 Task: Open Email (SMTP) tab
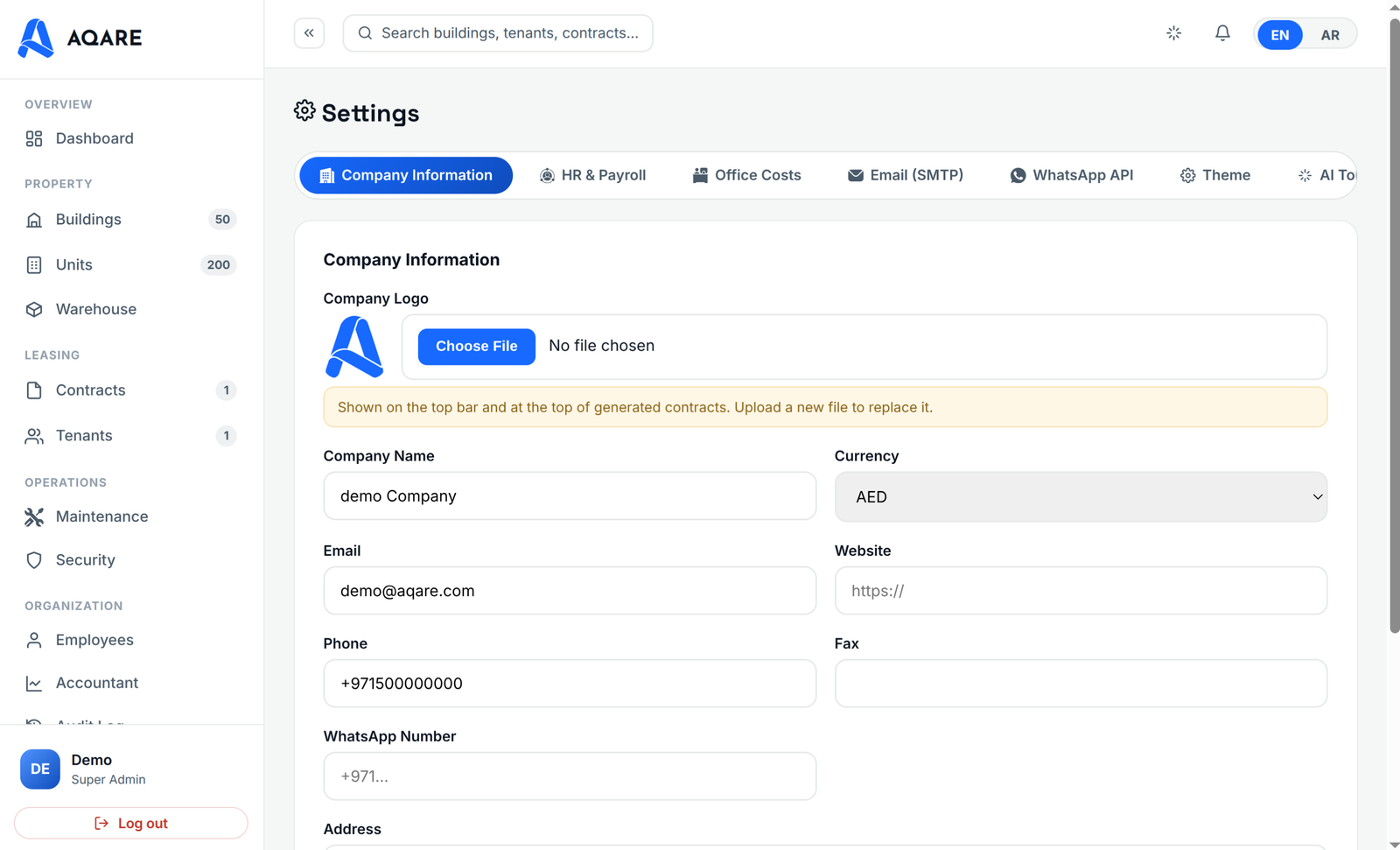[906, 175]
